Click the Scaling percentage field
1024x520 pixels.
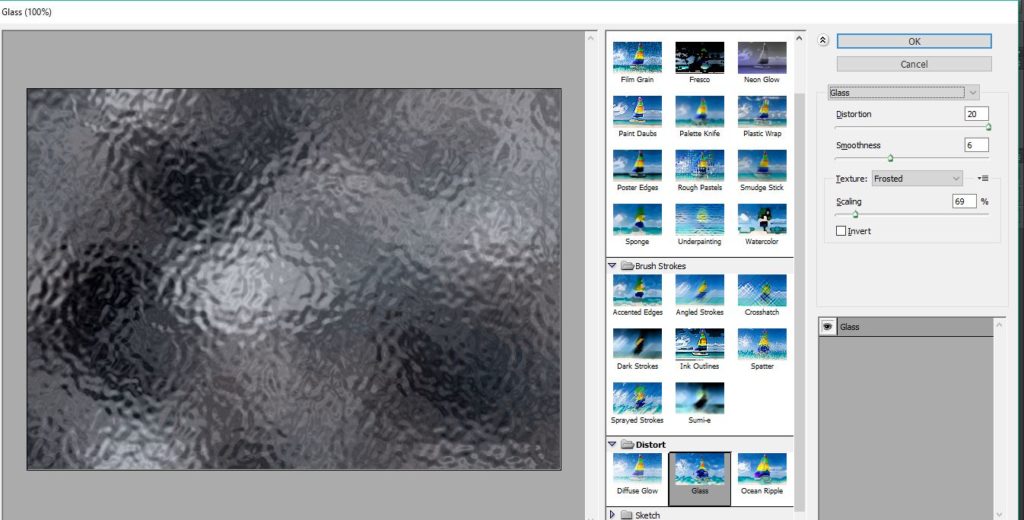(965, 201)
